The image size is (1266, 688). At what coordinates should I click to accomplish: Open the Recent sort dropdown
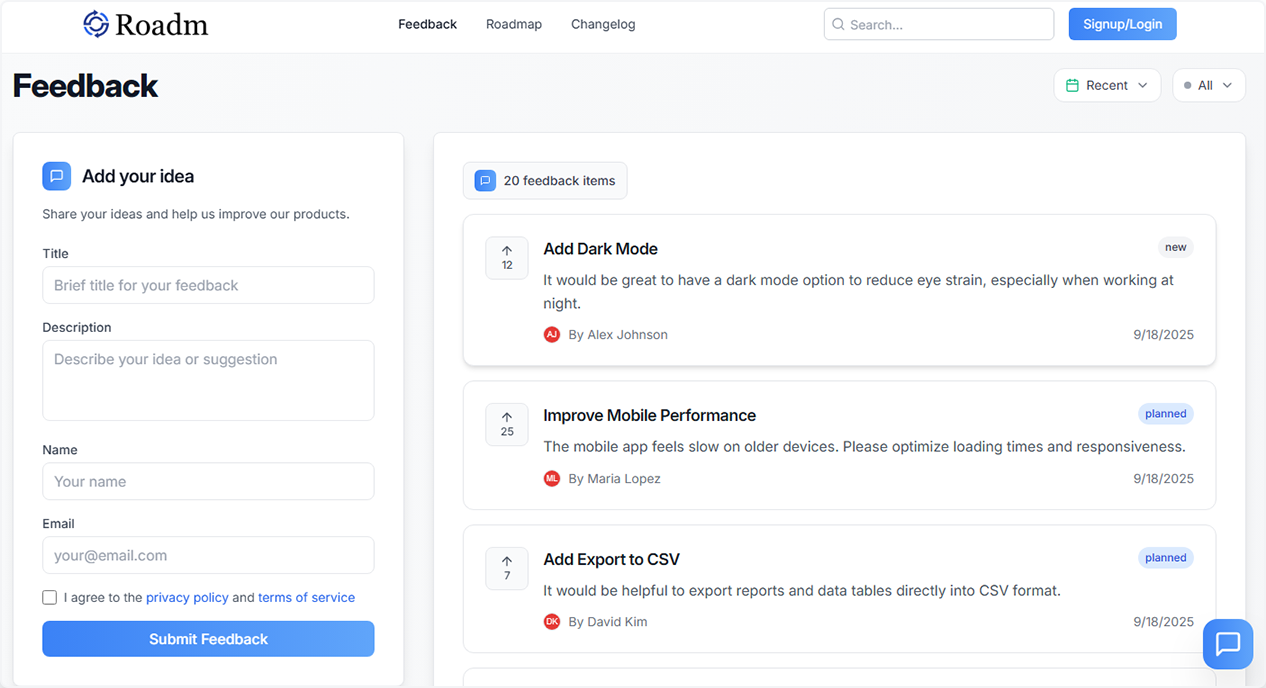click(1107, 85)
